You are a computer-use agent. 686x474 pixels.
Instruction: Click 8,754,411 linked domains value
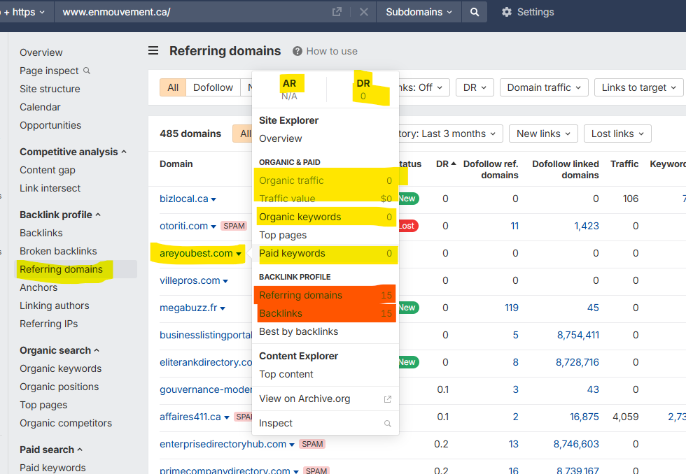click(x=578, y=335)
